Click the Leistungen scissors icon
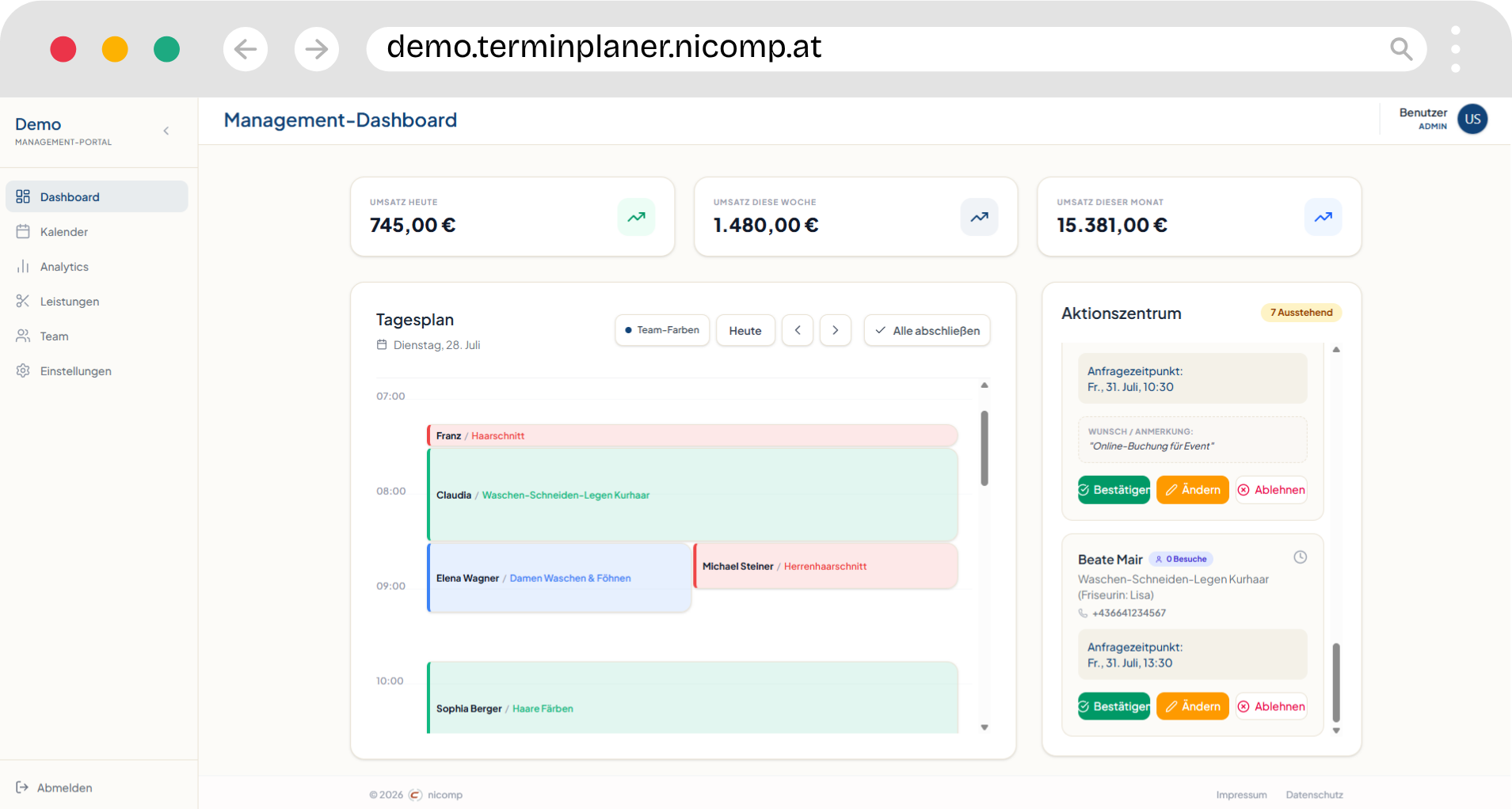 (23, 301)
